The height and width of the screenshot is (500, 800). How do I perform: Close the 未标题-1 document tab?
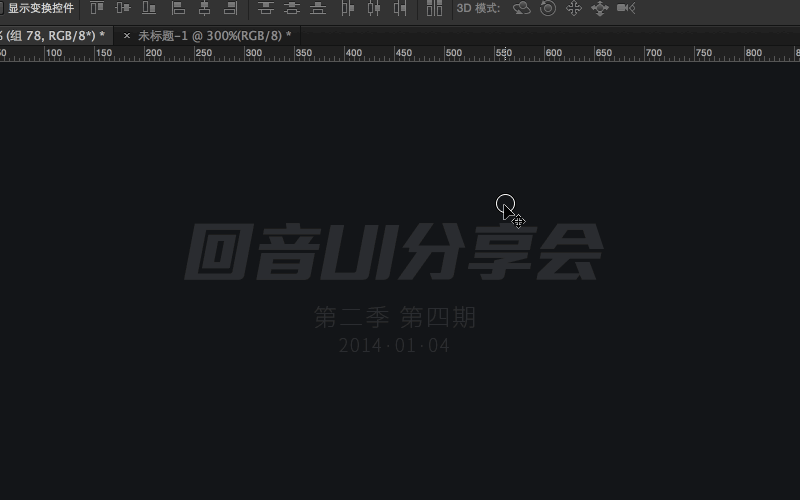127,36
